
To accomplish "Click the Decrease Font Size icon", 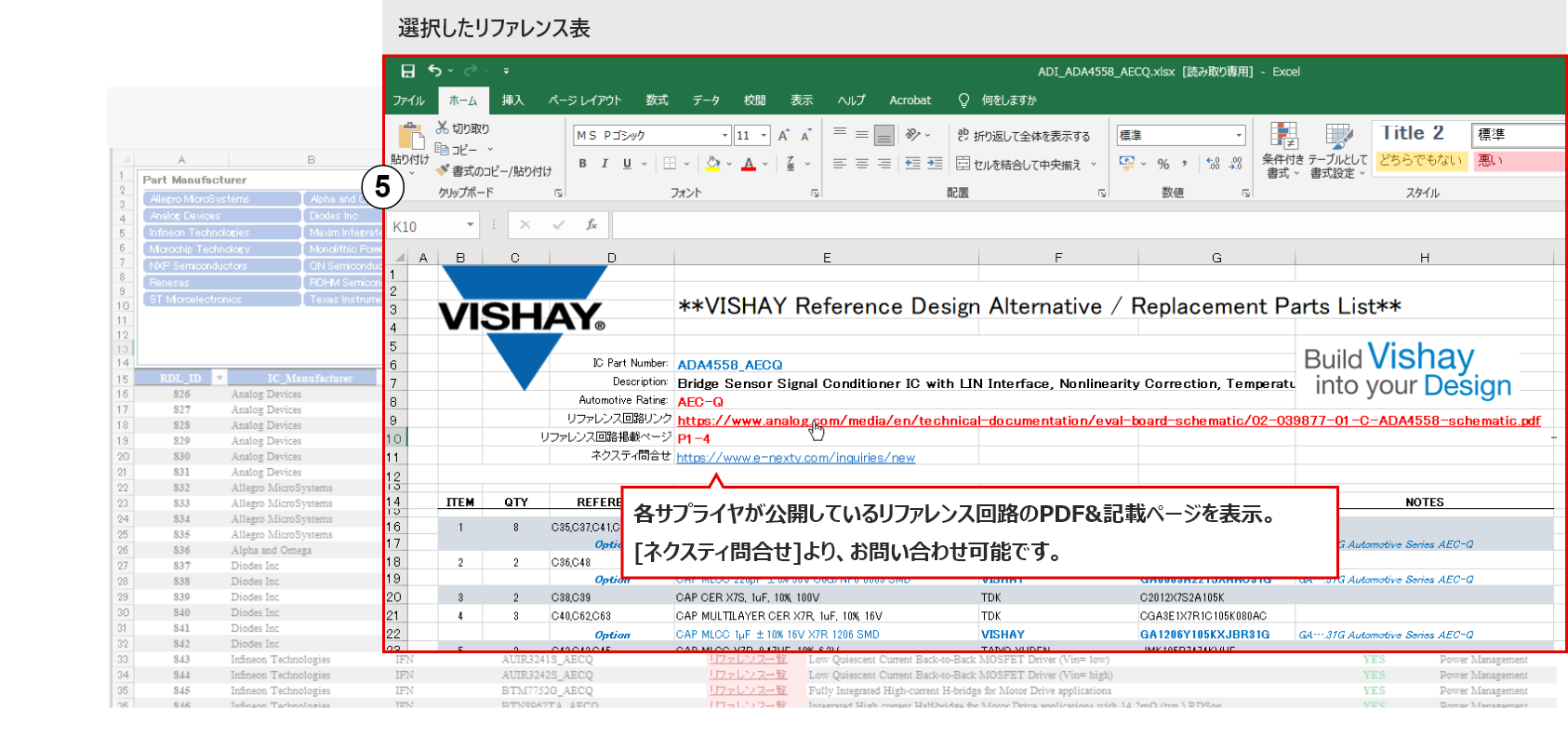I will click(805, 136).
